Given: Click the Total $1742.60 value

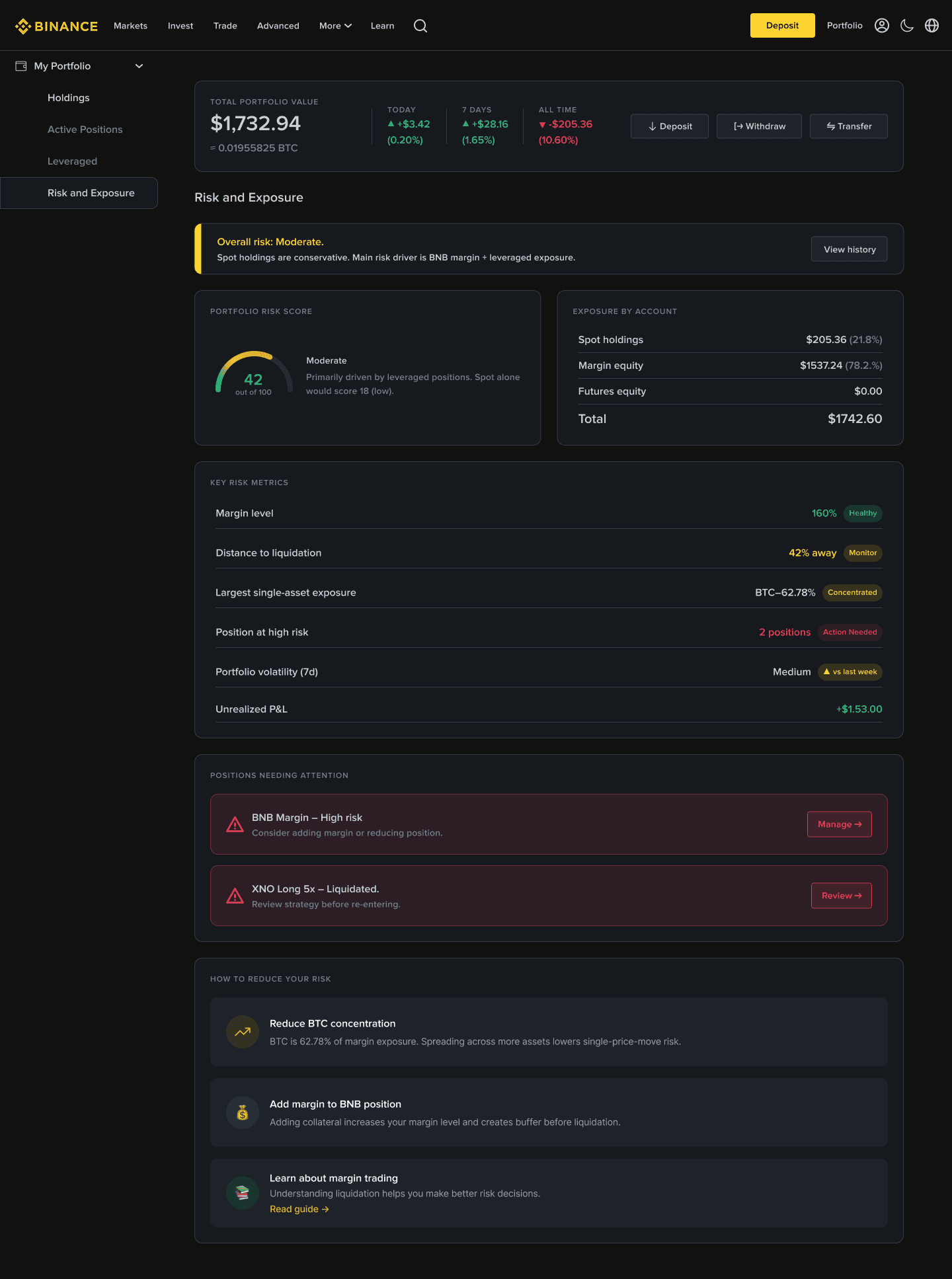Looking at the screenshot, I should 855,419.
